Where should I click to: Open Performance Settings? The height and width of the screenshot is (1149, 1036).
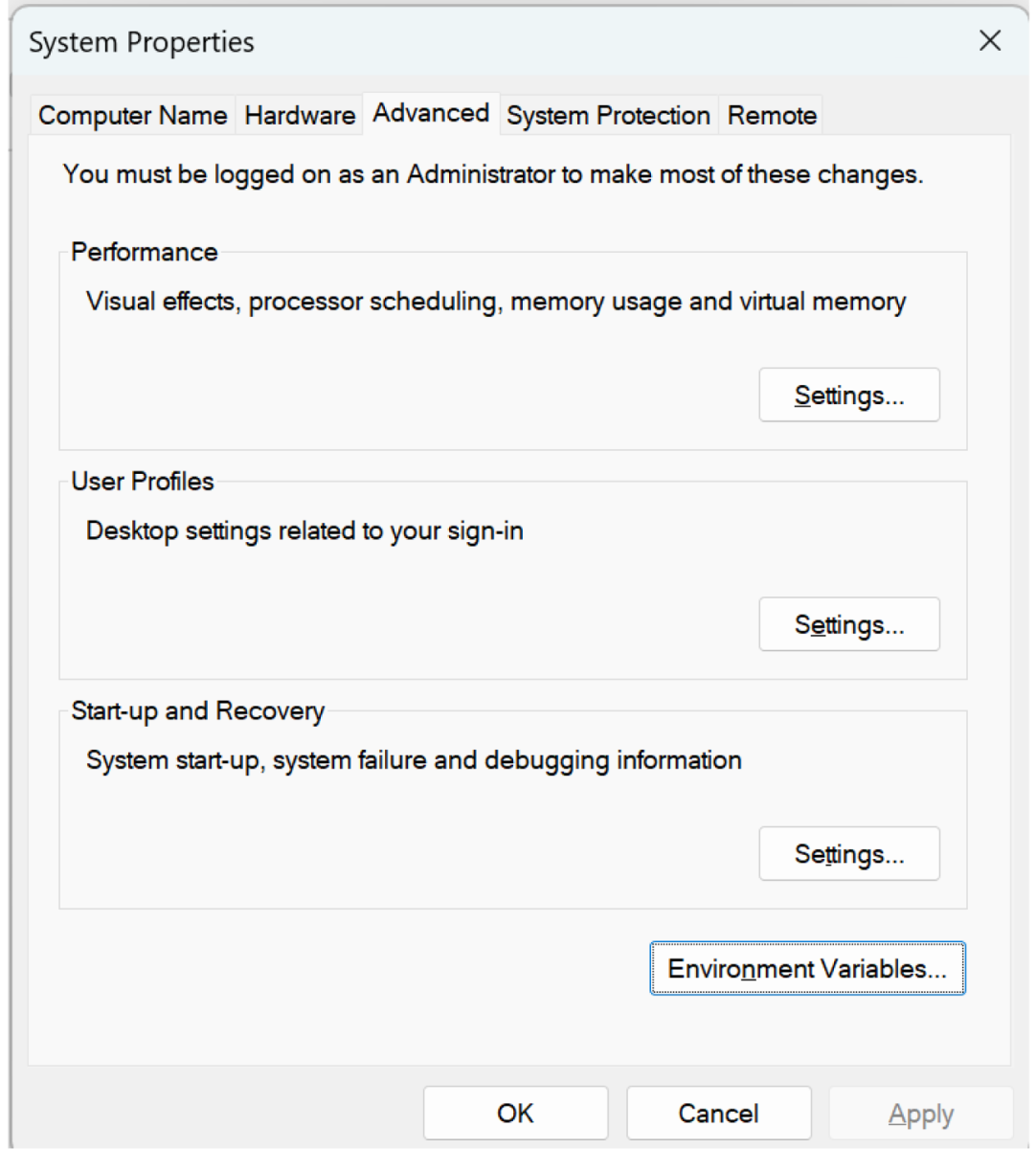pos(848,394)
